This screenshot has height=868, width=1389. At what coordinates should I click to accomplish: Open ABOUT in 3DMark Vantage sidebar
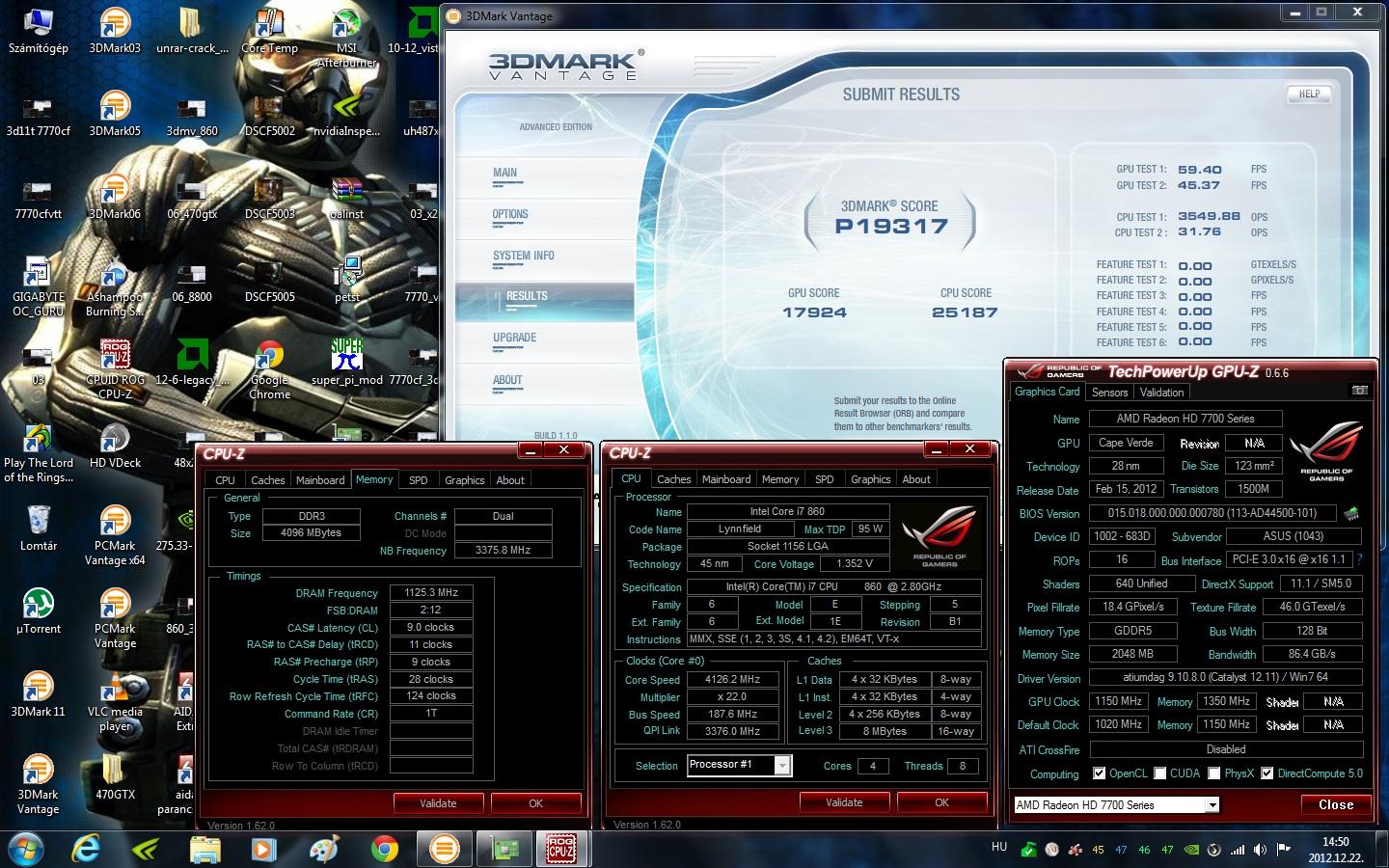(x=507, y=380)
